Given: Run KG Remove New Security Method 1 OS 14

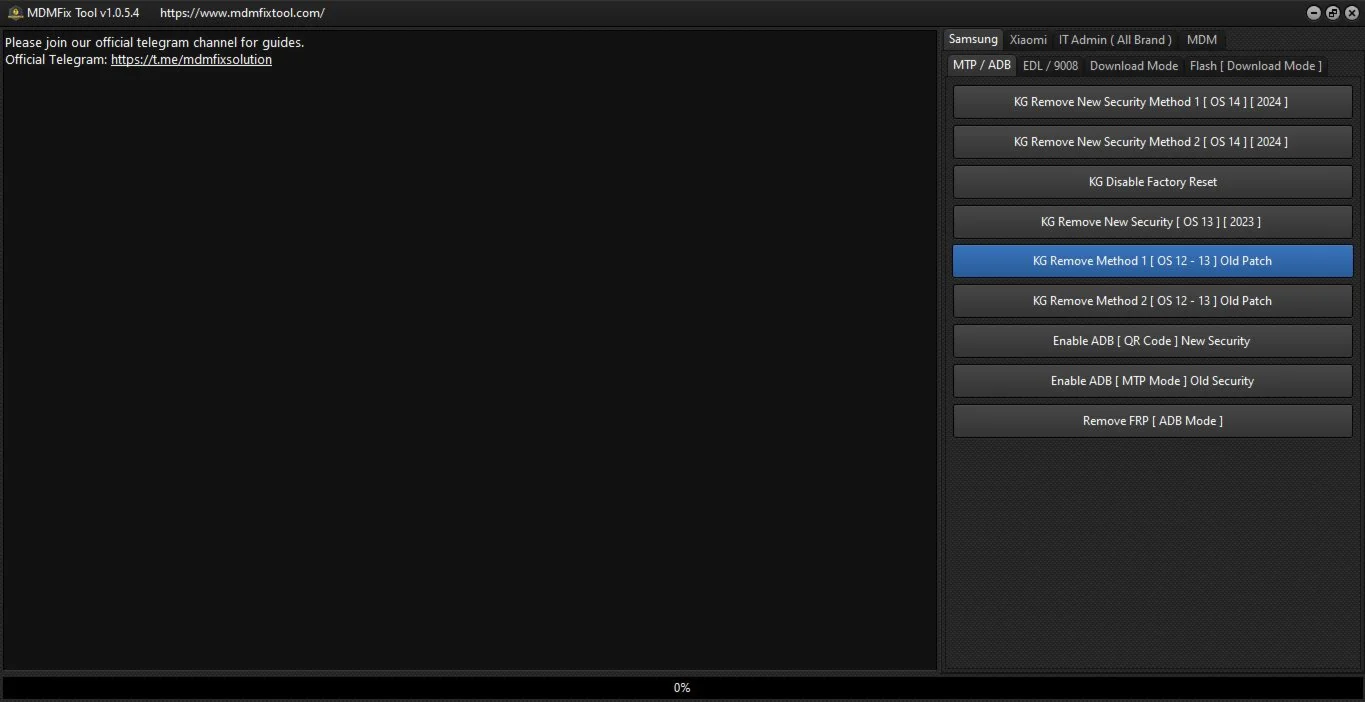Looking at the screenshot, I should tap(1152, 102).
